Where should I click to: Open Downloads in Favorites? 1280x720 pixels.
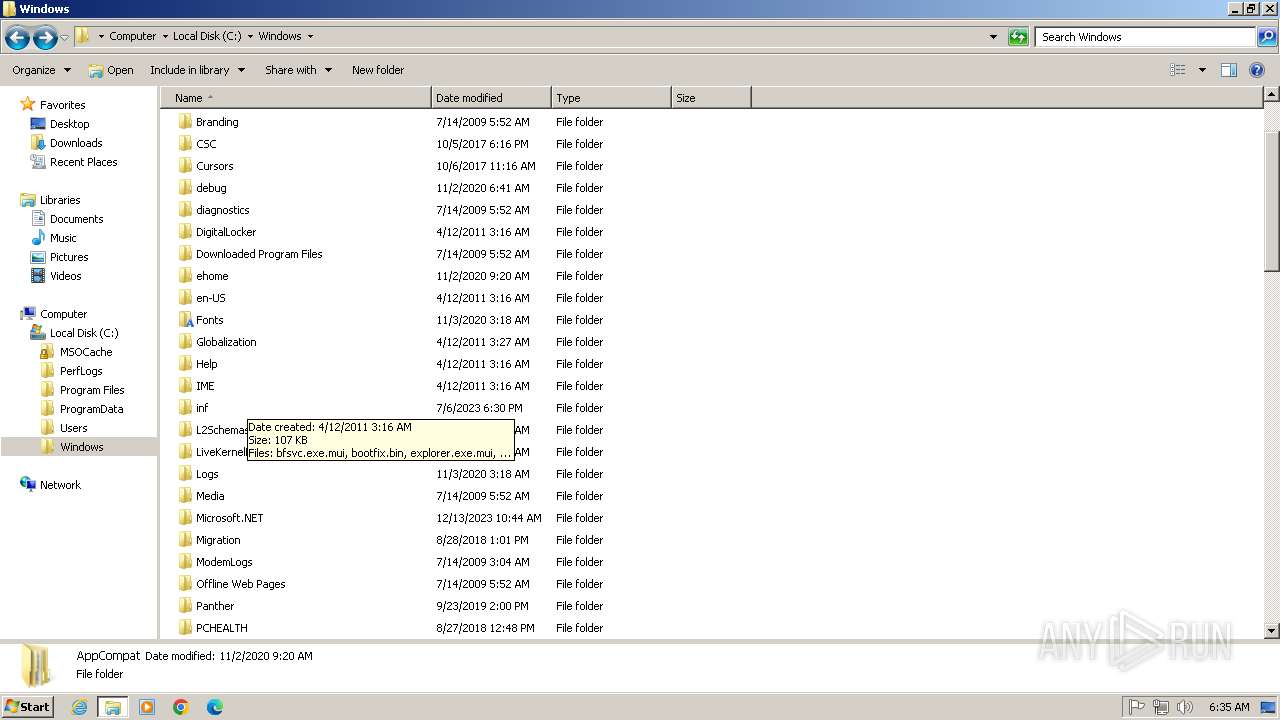(76, 143)
